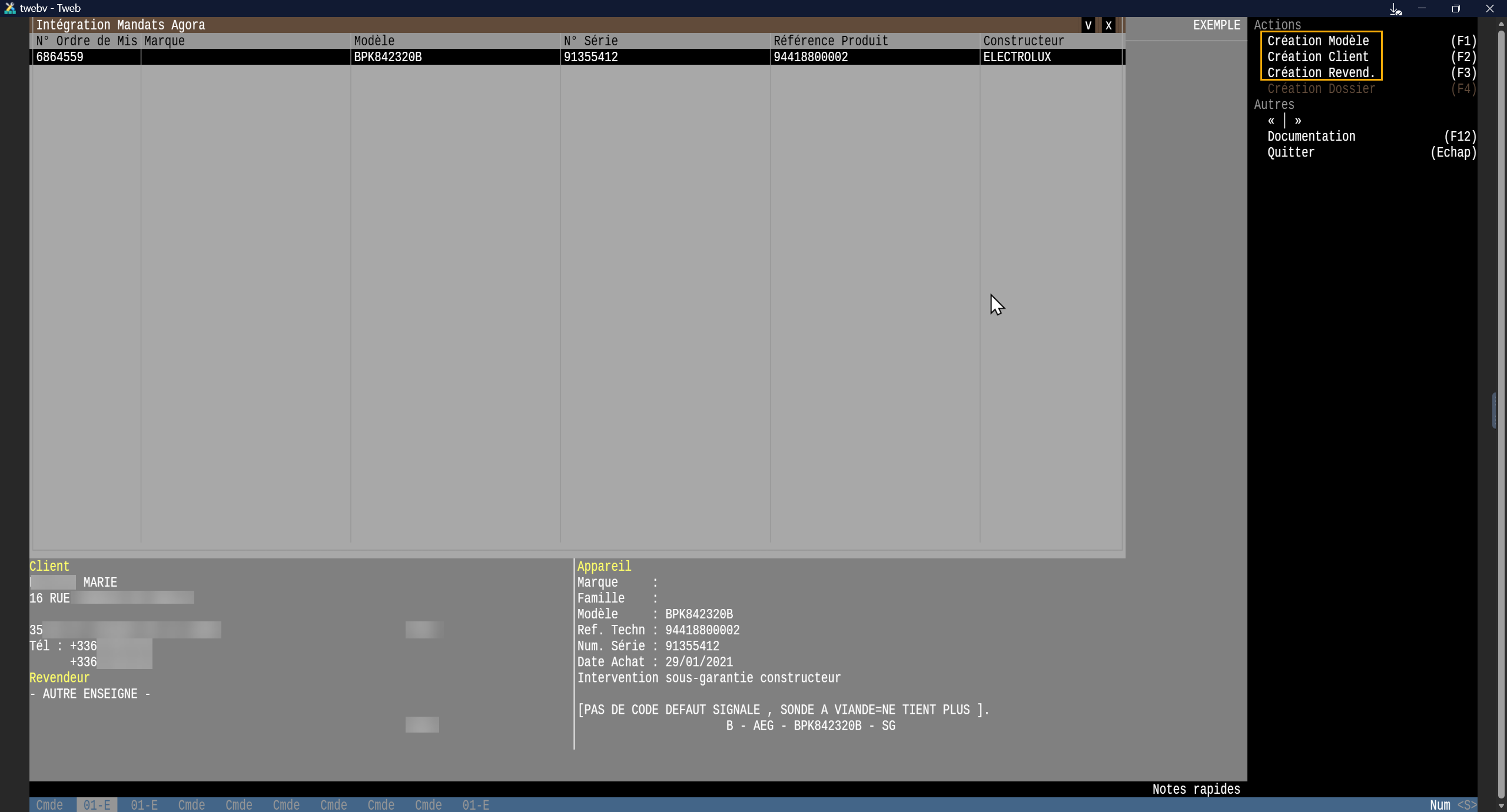Screen dimensions: 1507x812
Task: Open Notes rapides at bottom right
Action: [x=1196, y=789]
